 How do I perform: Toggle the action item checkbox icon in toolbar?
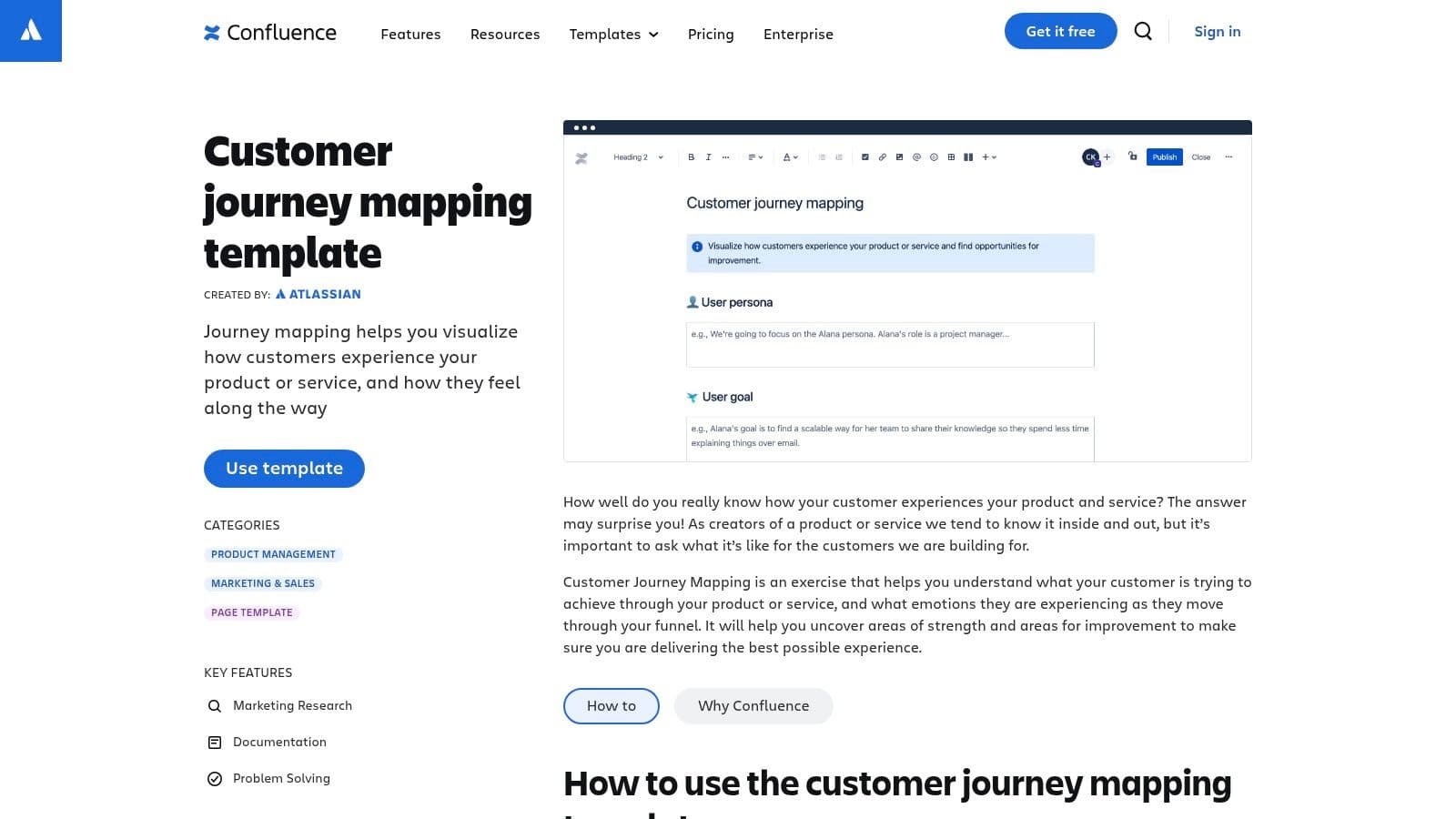pyautogui.click(x=864, y=157)
